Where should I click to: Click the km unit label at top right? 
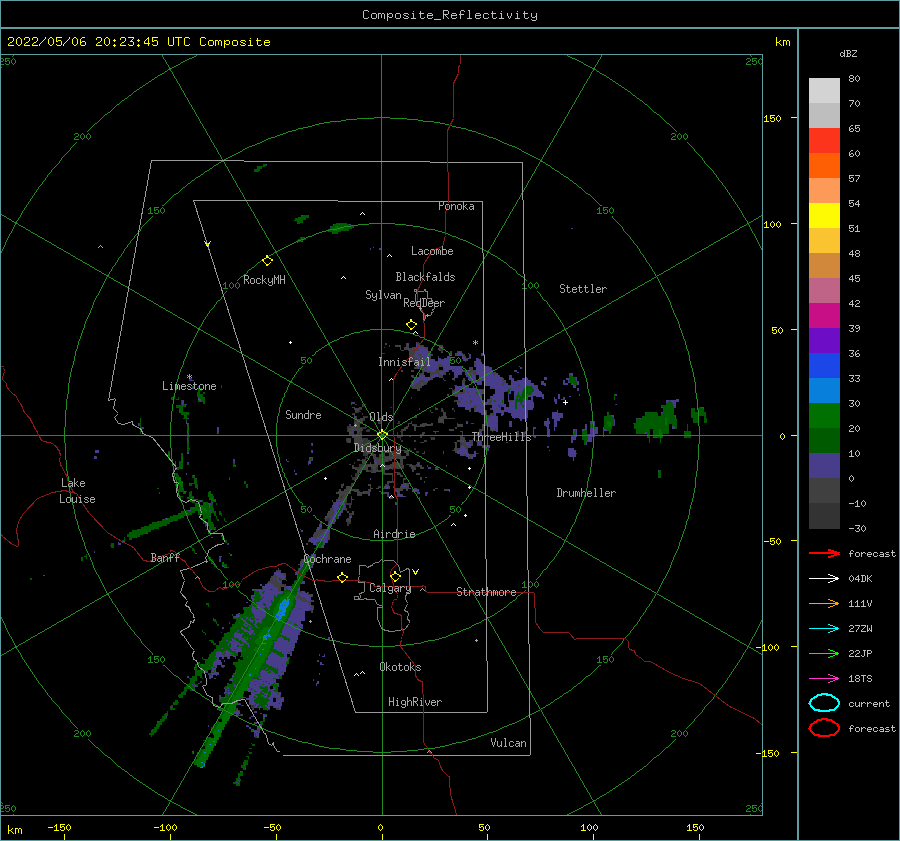782,42
